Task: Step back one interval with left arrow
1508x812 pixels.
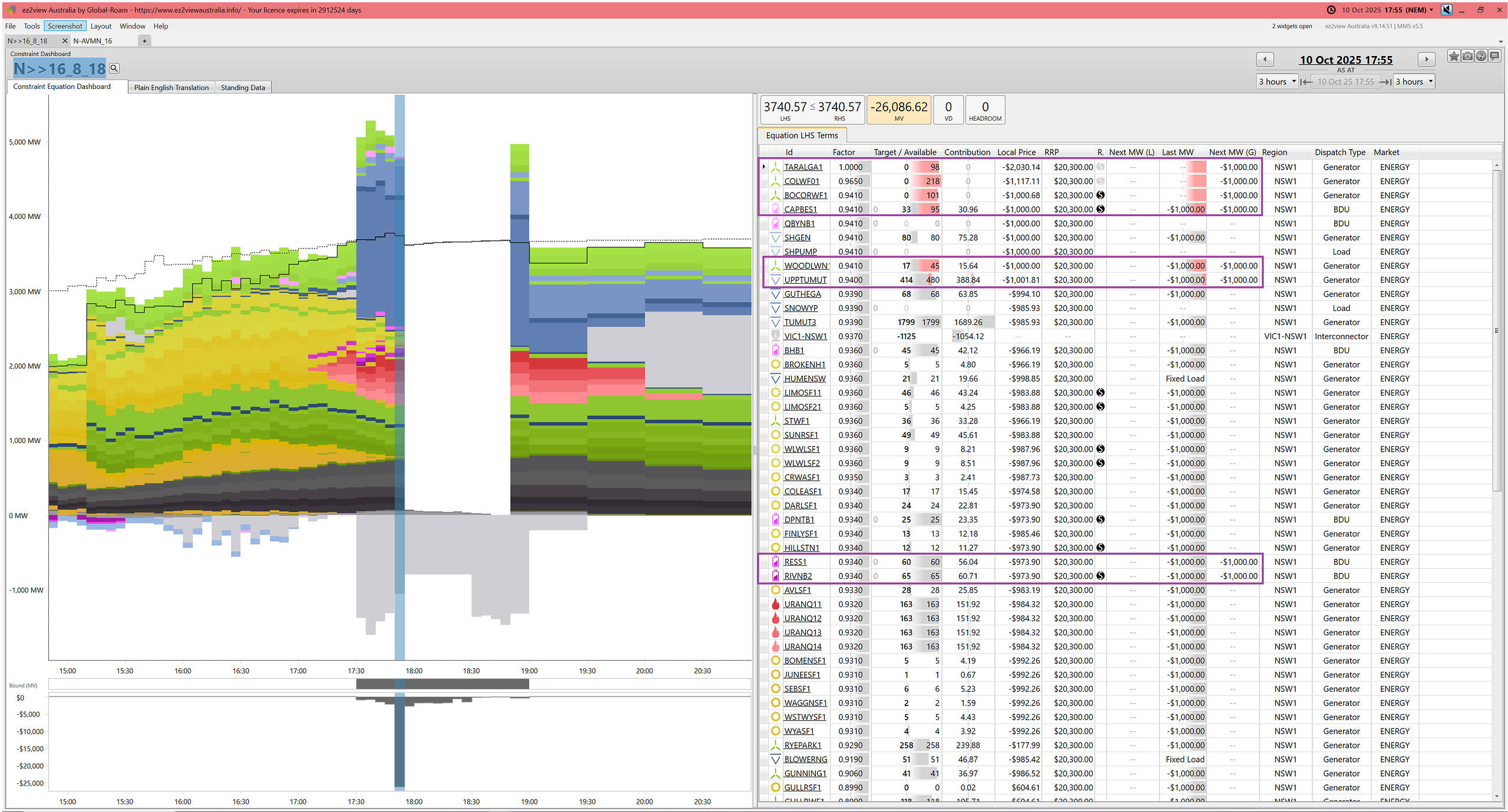Action: [x=1265, y=59]
